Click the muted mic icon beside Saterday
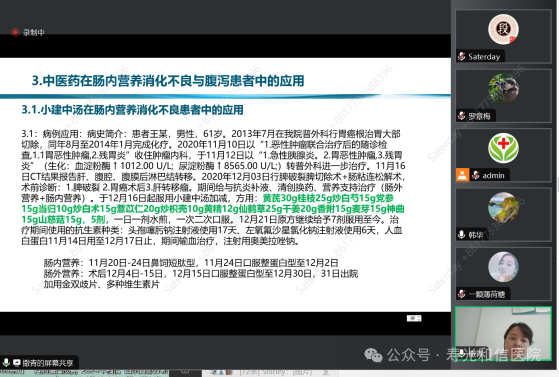The image size is (559, 377). coord(462,56)
